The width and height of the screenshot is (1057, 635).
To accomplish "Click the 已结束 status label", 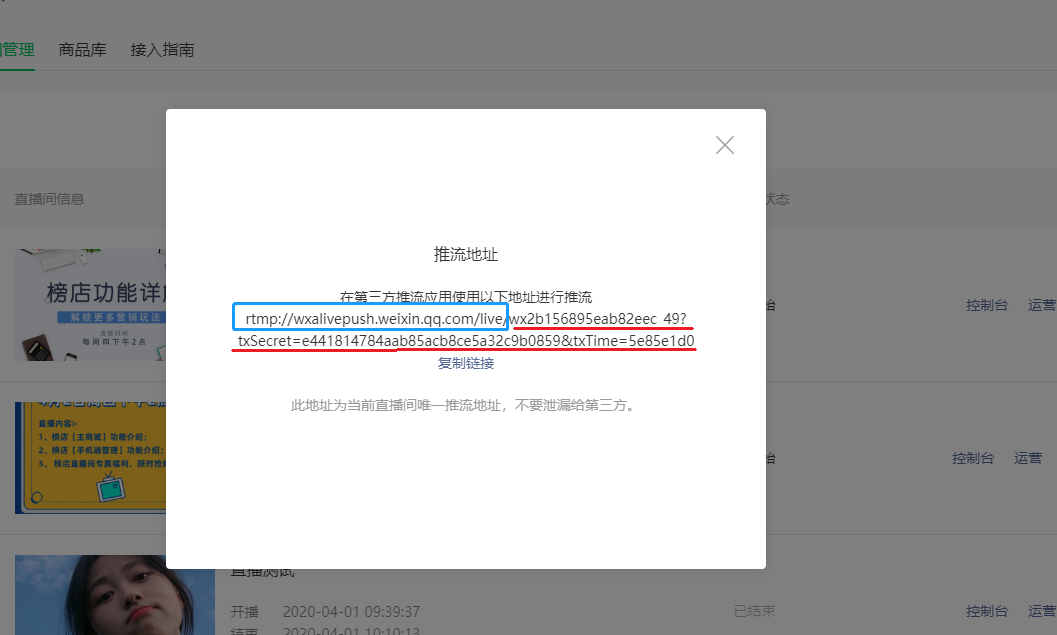I will point(754,611).
